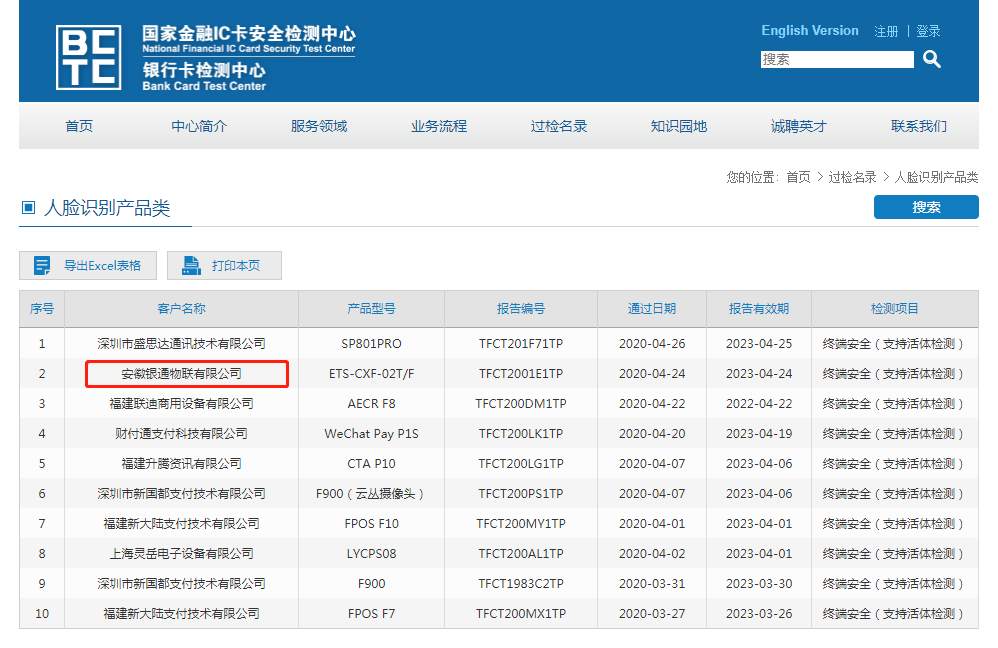998x648 pixels.
Task: Open the 过检名录 menu
Action: (559, 126)
